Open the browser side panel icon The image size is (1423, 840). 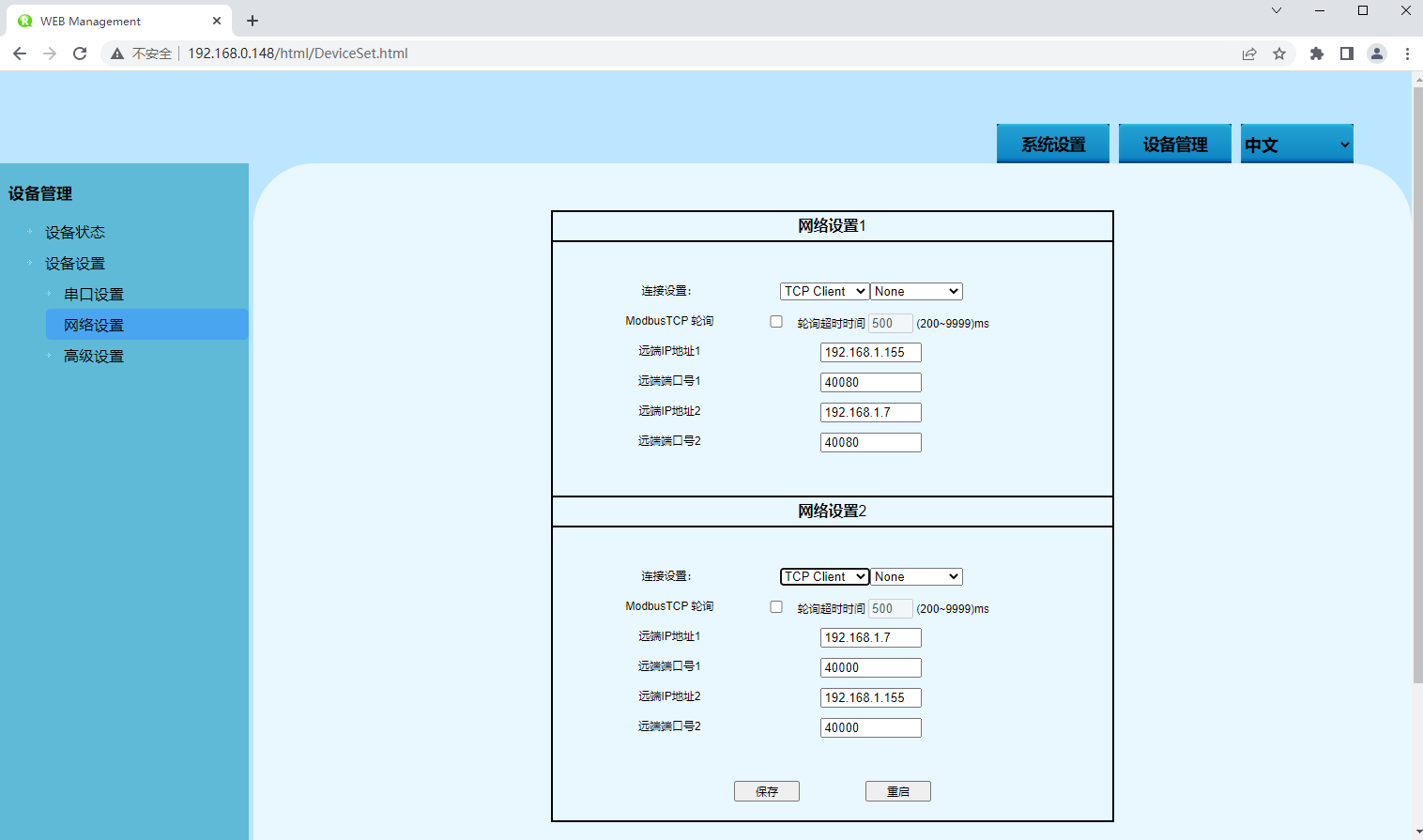(x=1347, y=53)
